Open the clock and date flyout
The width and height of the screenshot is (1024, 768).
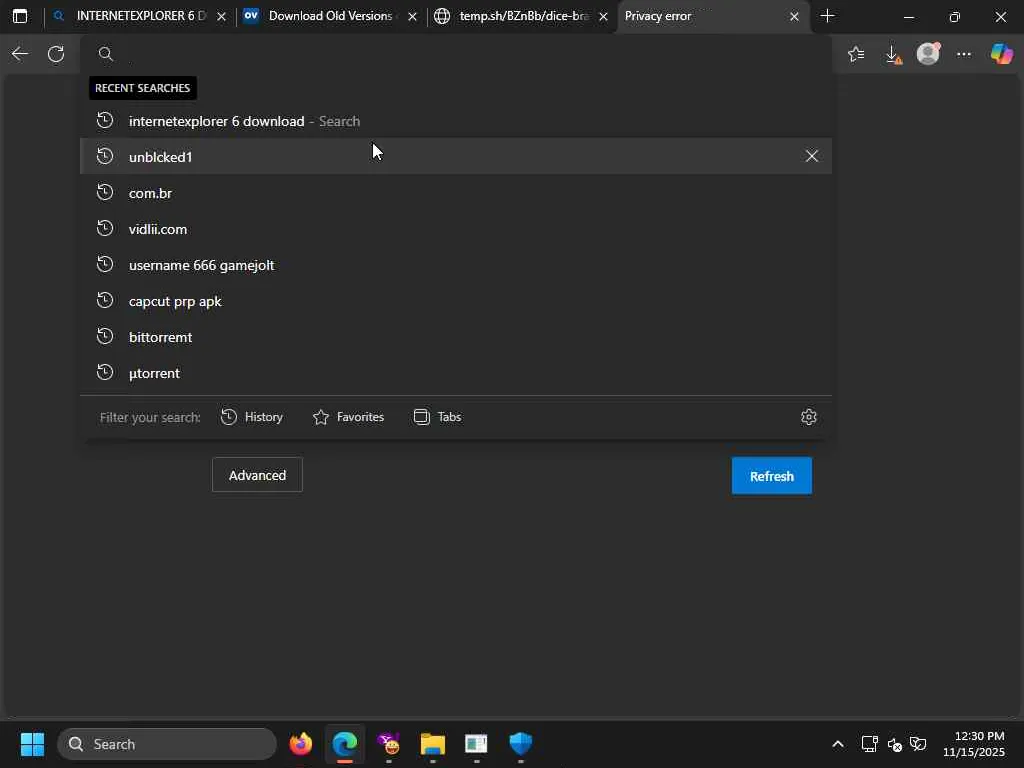coord(974,744)
